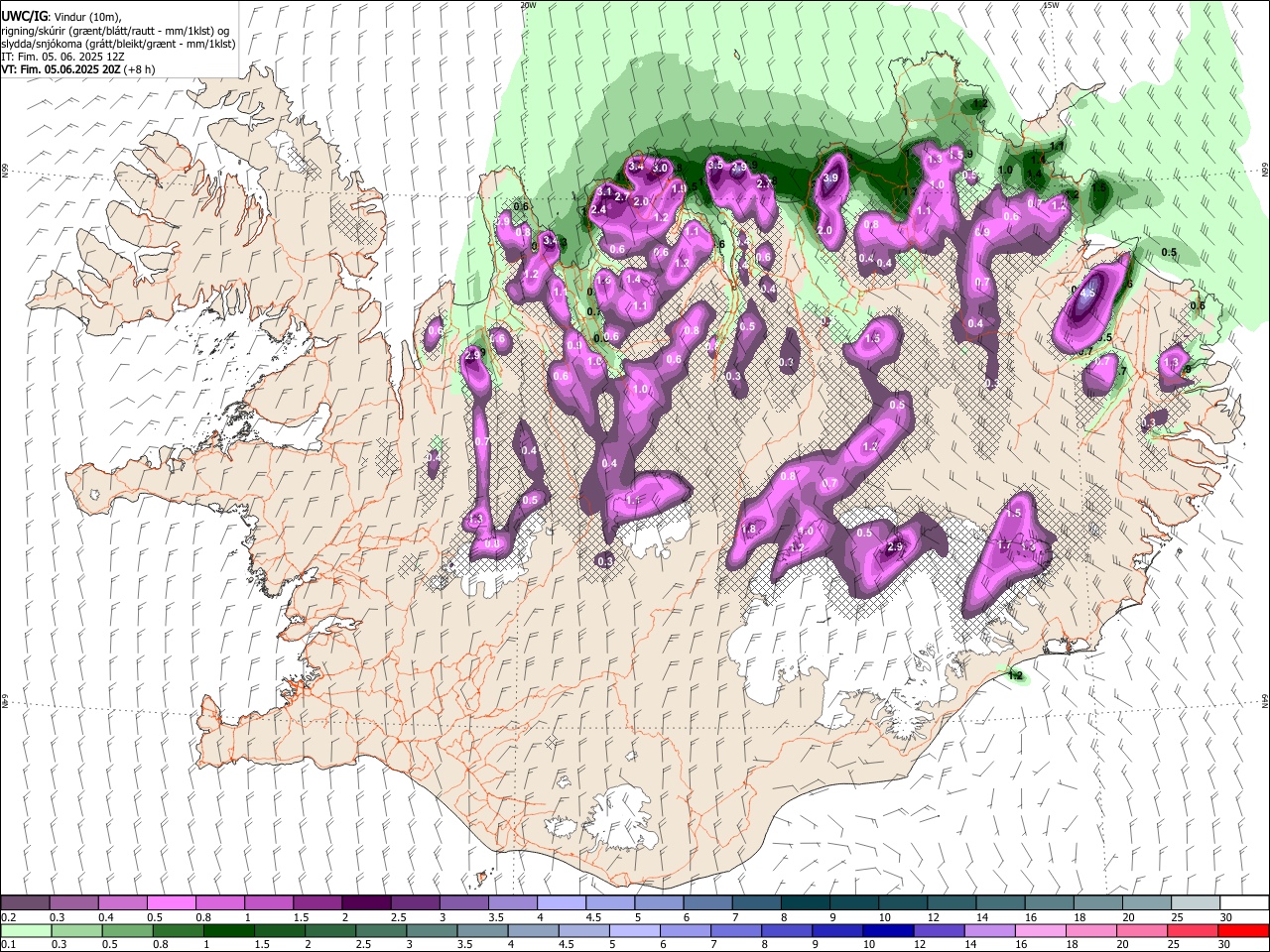Click the "rigning/skúrir" legend description line
The width and height of the screenshot is (1270, 952).
116,30
